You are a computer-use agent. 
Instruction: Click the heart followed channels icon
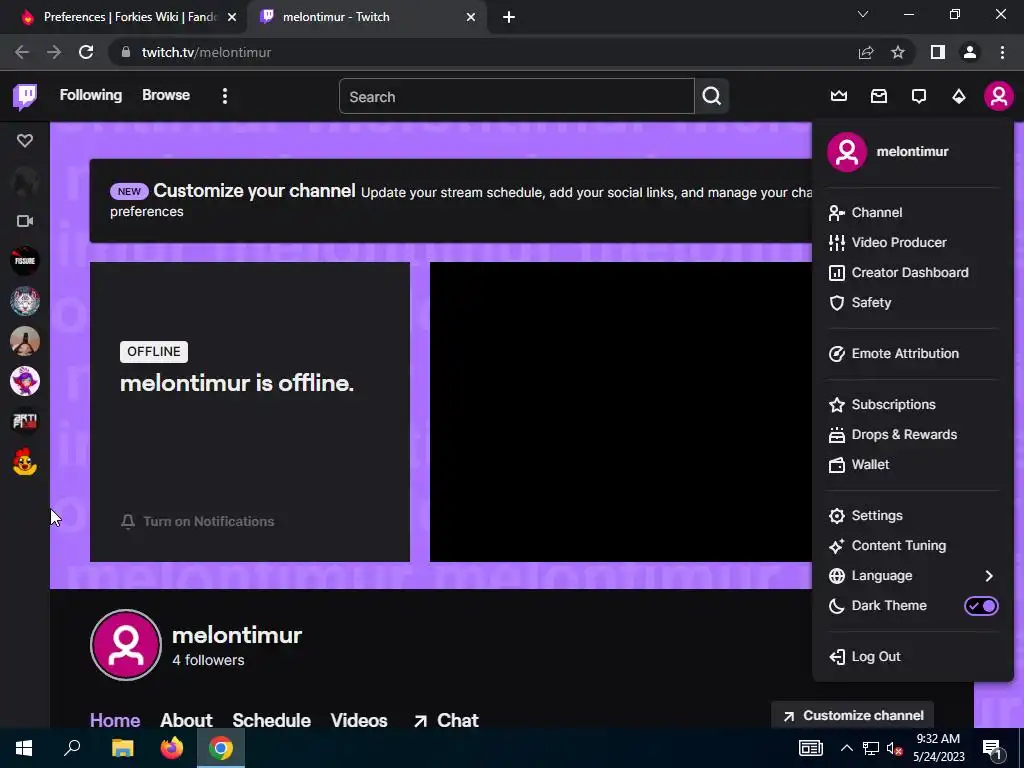click(x=25, y=140)
